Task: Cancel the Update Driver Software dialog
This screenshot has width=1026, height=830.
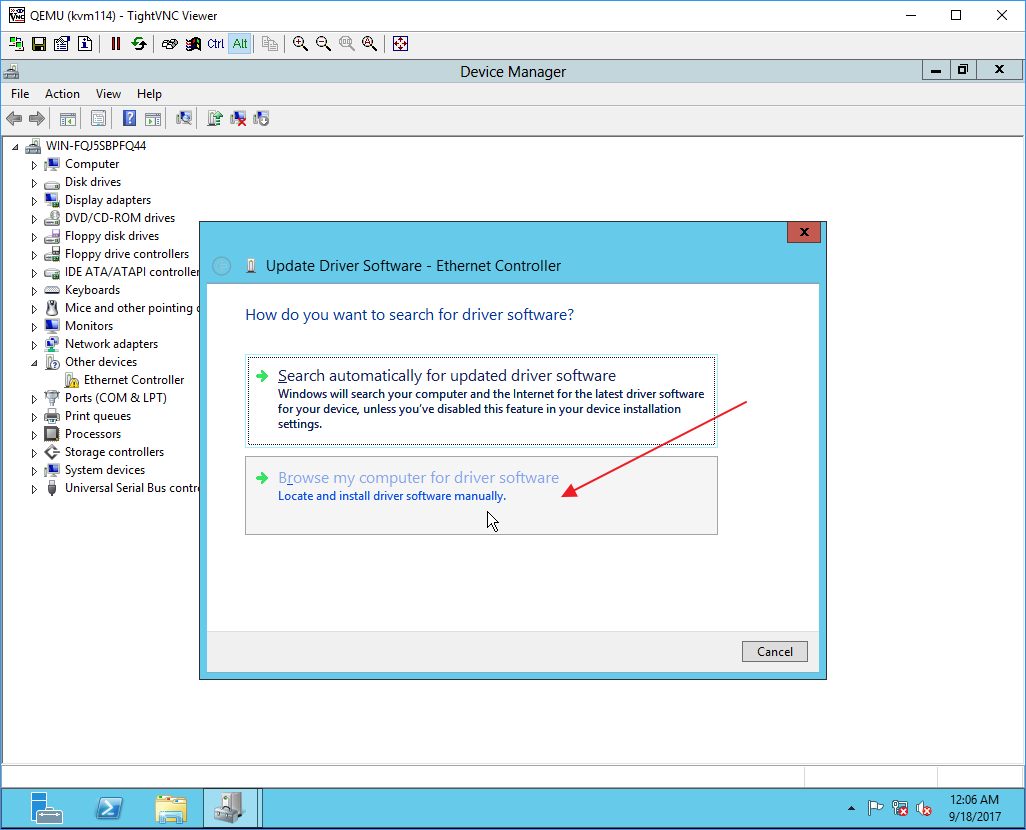Action: pos(775,651)
